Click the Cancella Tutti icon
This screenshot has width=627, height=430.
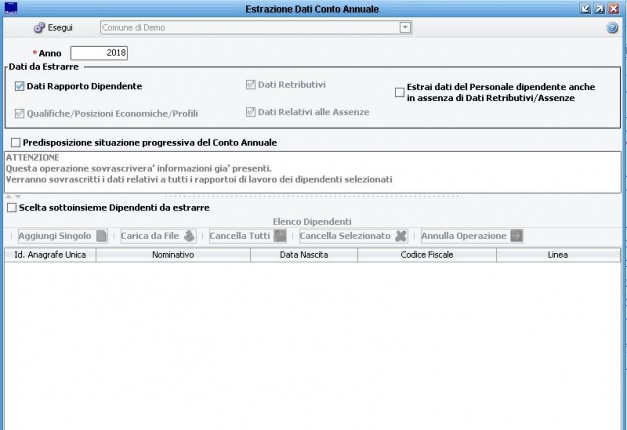280,236
